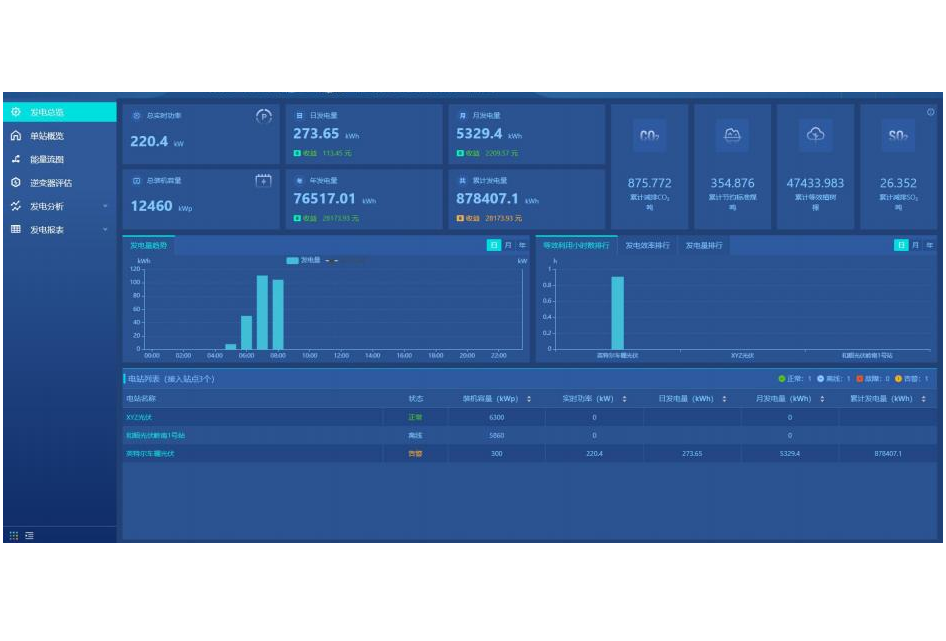The height and width of the screenshot is (641, 946).
Task: Open the XYZ光伏 station link
Action: pyautogui.click(x=140, y=417)
